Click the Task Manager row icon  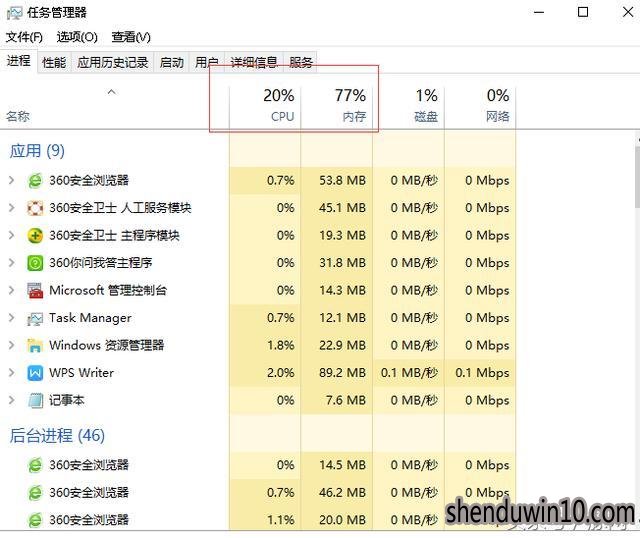click(35, 318)
